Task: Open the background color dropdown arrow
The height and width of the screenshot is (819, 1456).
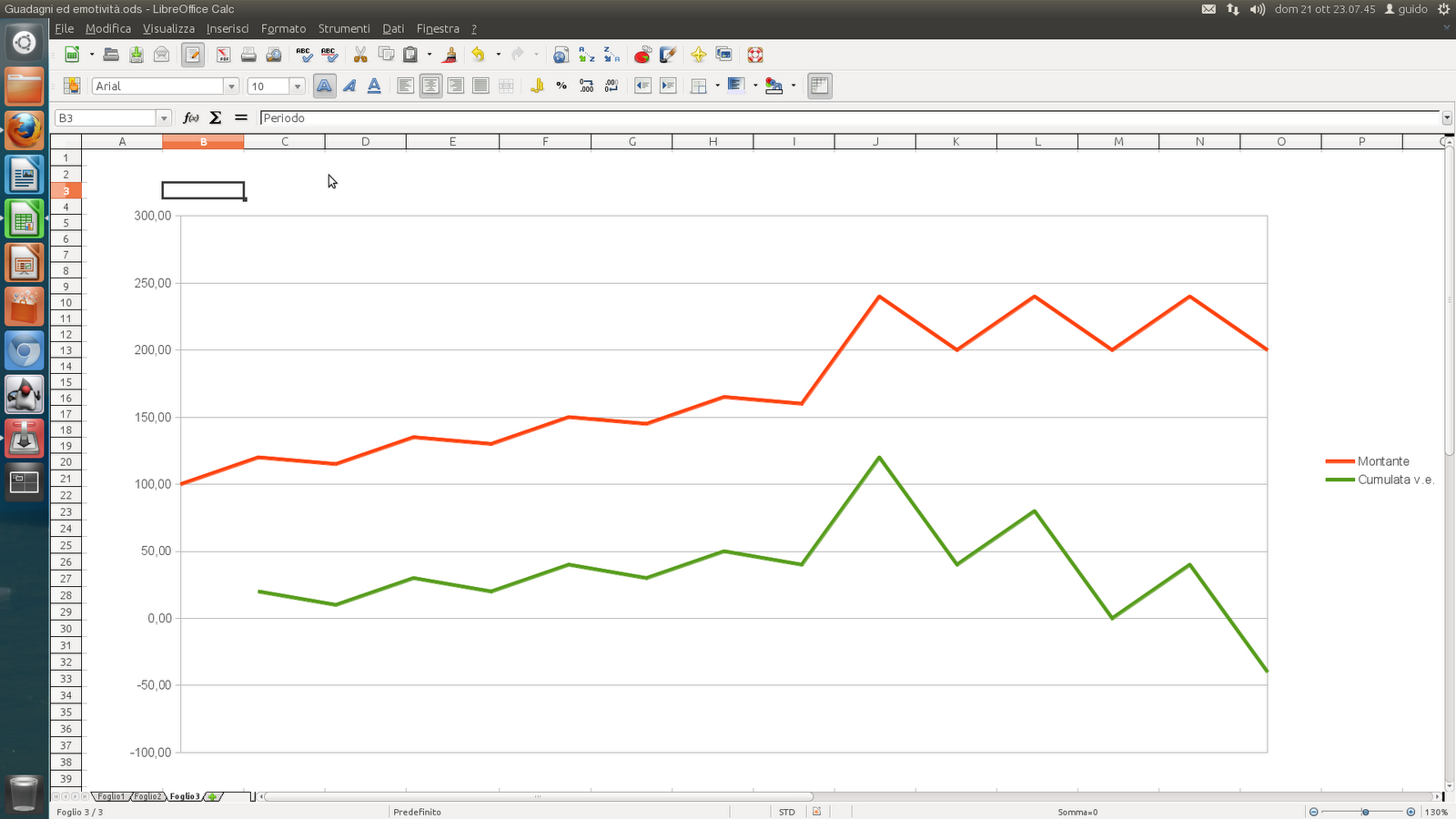Action: pyautogui.click(x=794, y=86)
